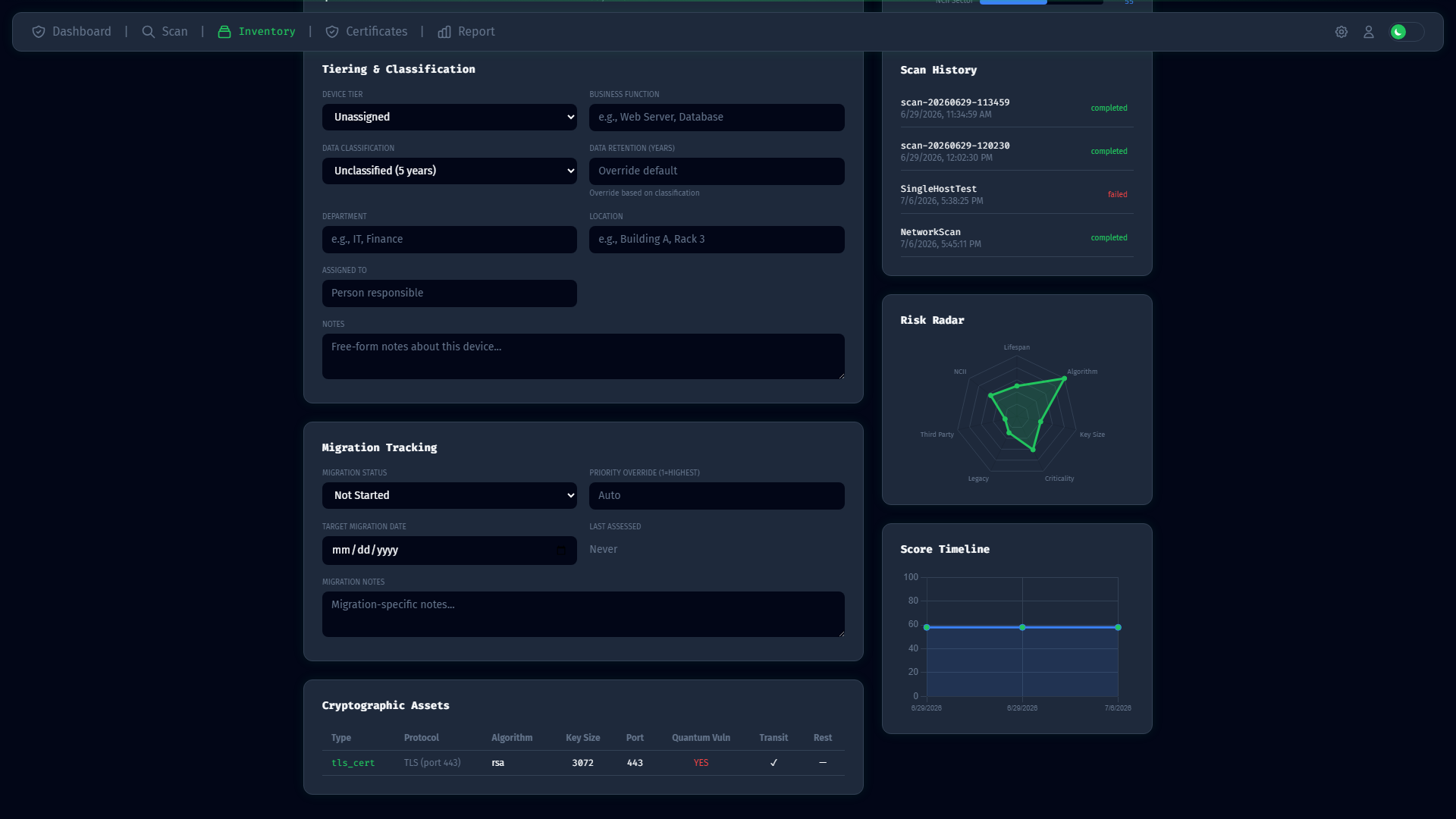Open the user profile icon
The width and height of the screenshot is (1456, 819).
[x=1369, y=32]
